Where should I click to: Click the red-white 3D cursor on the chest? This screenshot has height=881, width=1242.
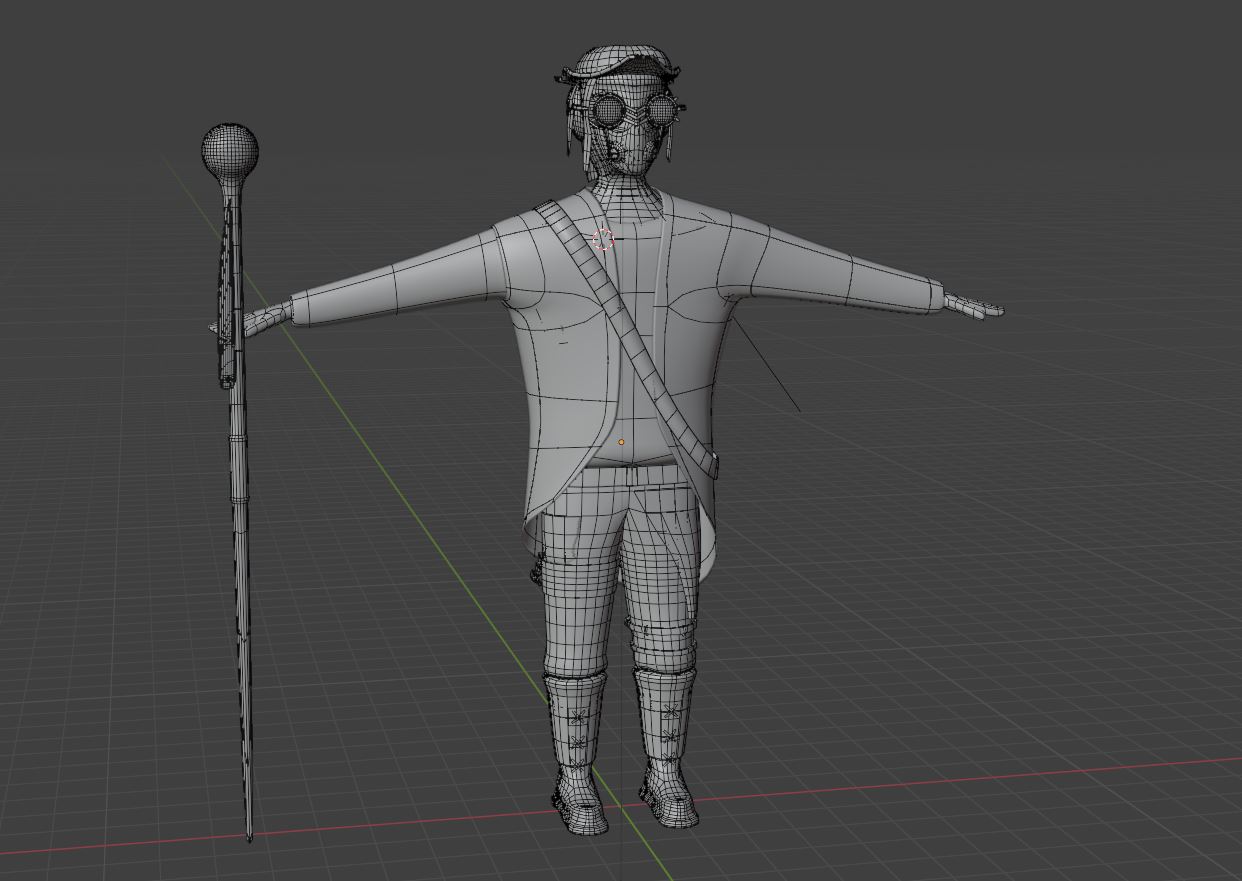(603, 239)
